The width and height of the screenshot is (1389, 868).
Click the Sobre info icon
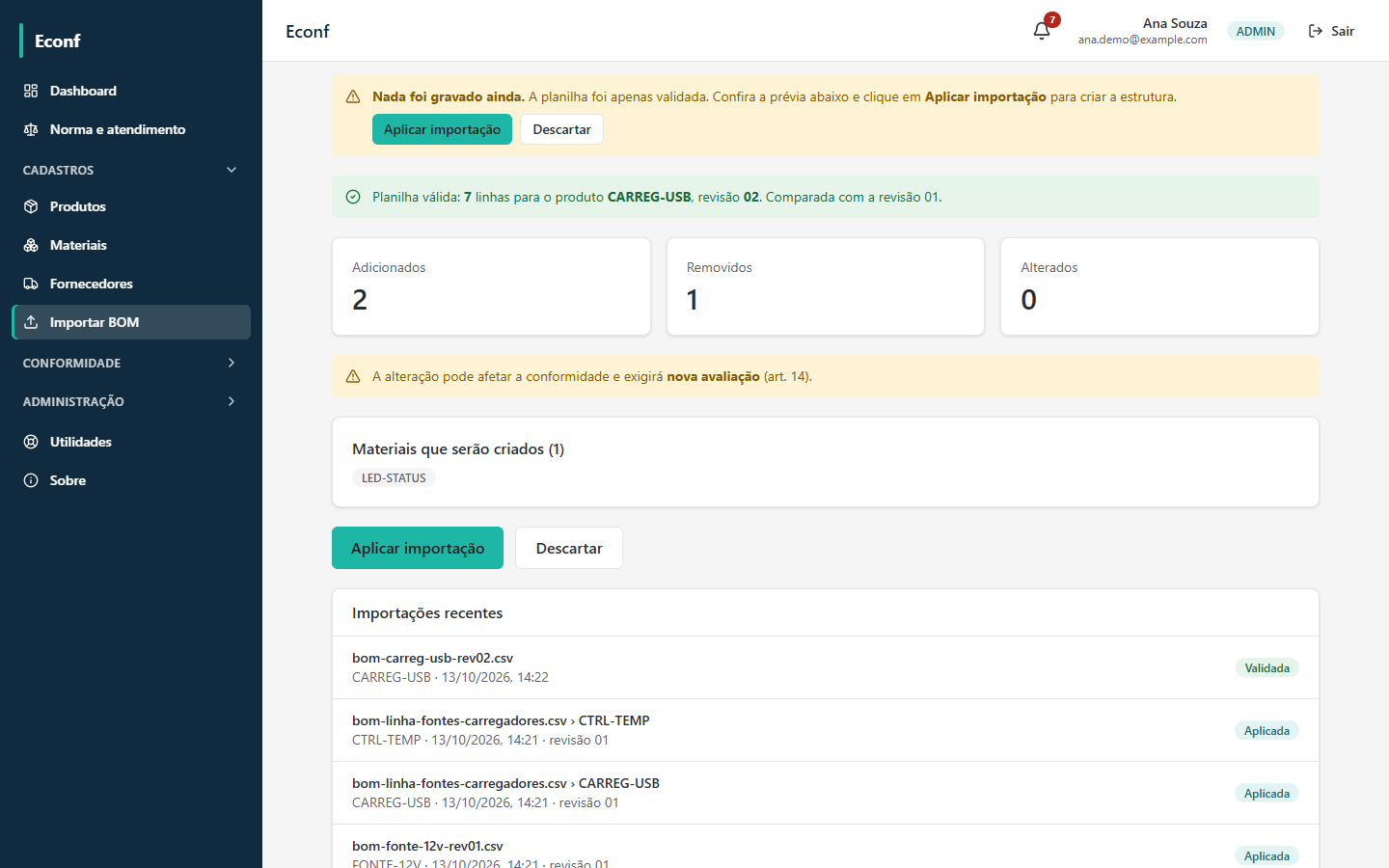31,480
